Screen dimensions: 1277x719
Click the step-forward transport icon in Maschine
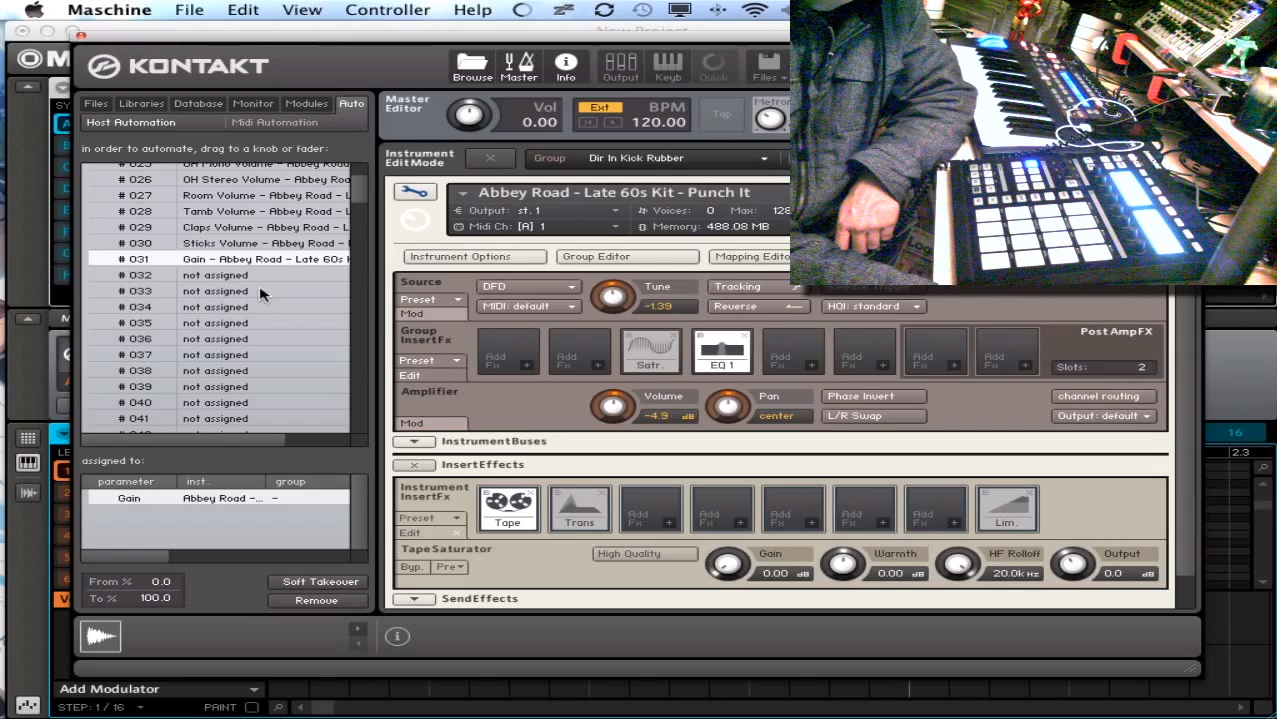[28, 492]
